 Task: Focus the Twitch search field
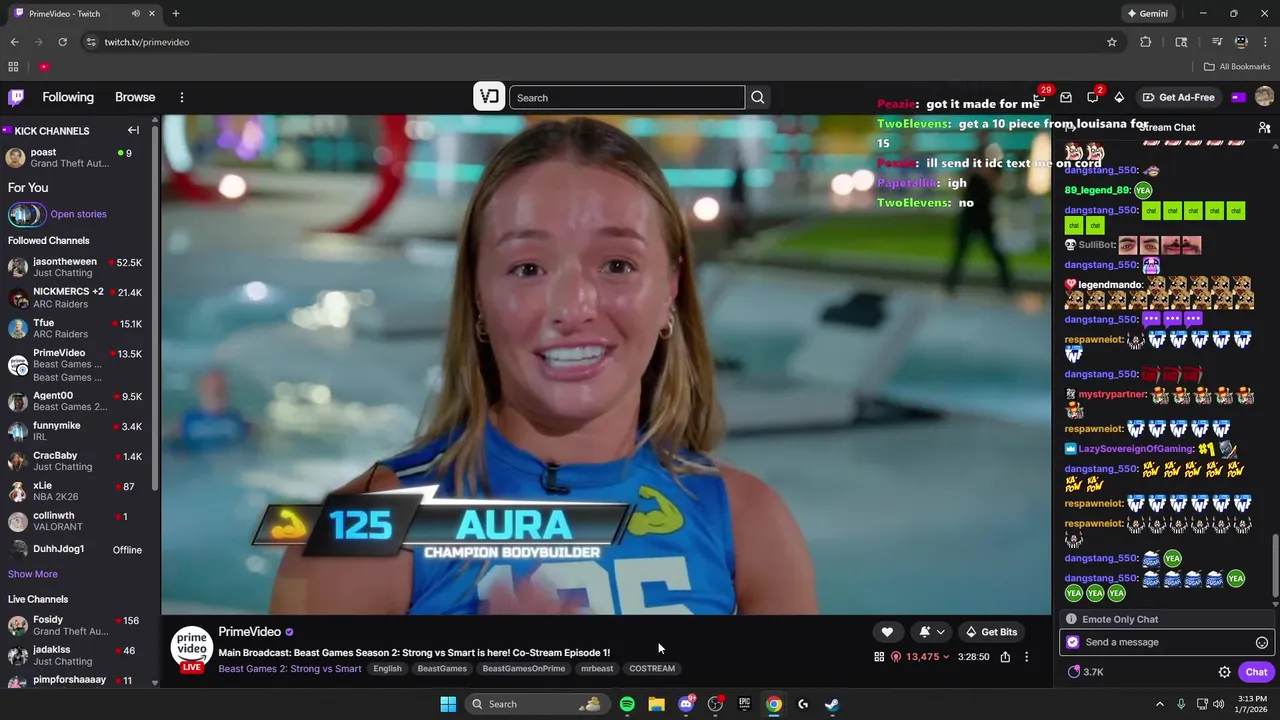click(627, 97)
